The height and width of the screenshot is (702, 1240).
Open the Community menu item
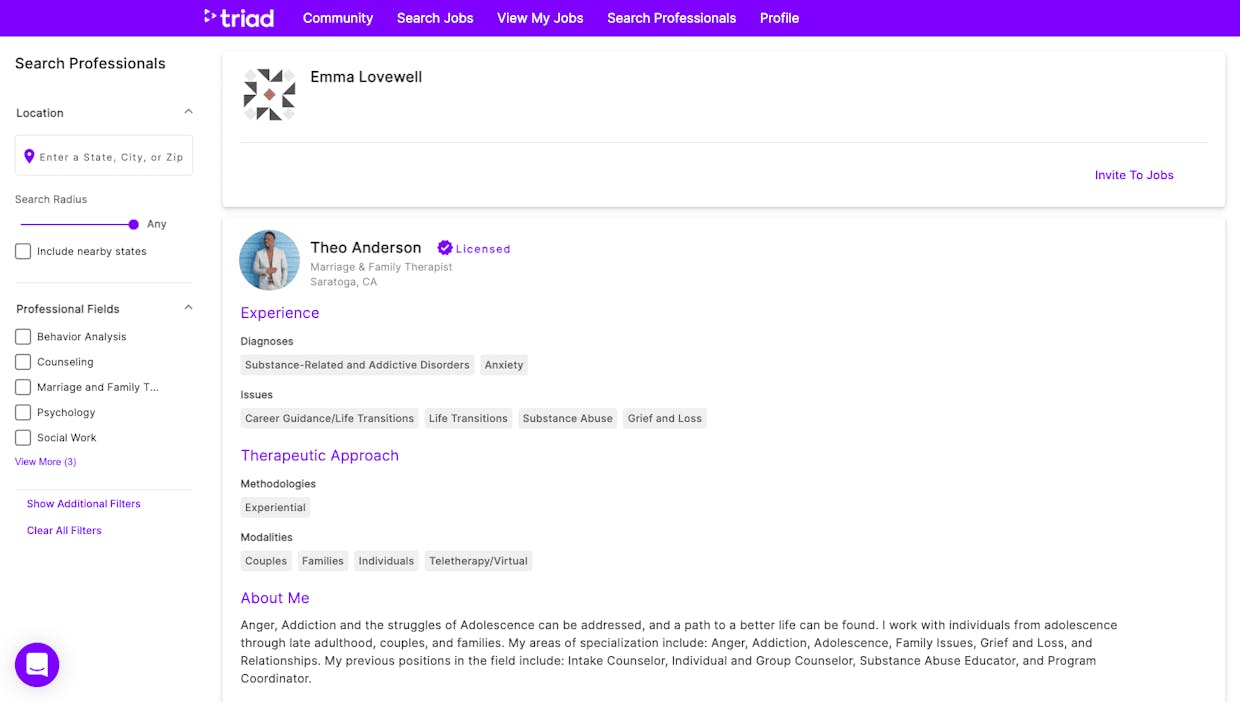(x=338, y=18)
